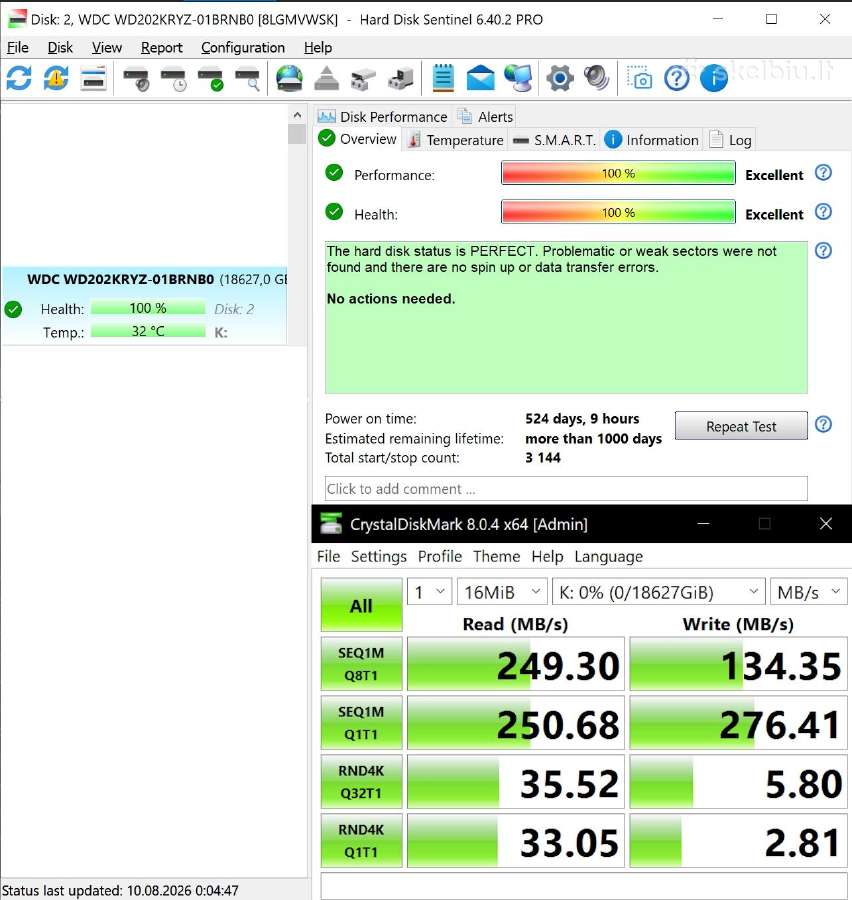
Task: Click the disk with speaker noise-test icon
Action: (136, 79)
